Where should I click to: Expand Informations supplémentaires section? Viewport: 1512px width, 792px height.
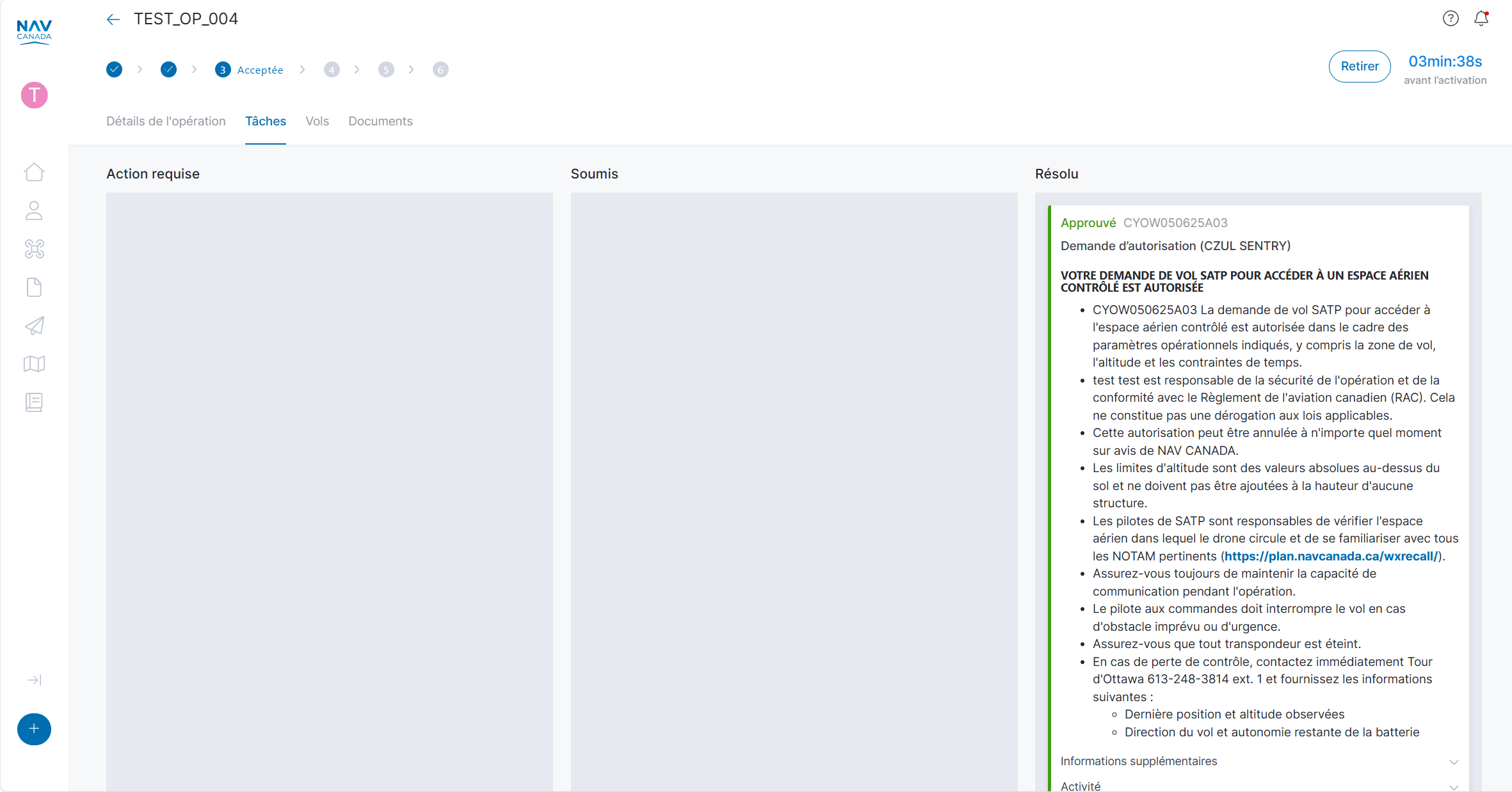[x=1259, y=761]
